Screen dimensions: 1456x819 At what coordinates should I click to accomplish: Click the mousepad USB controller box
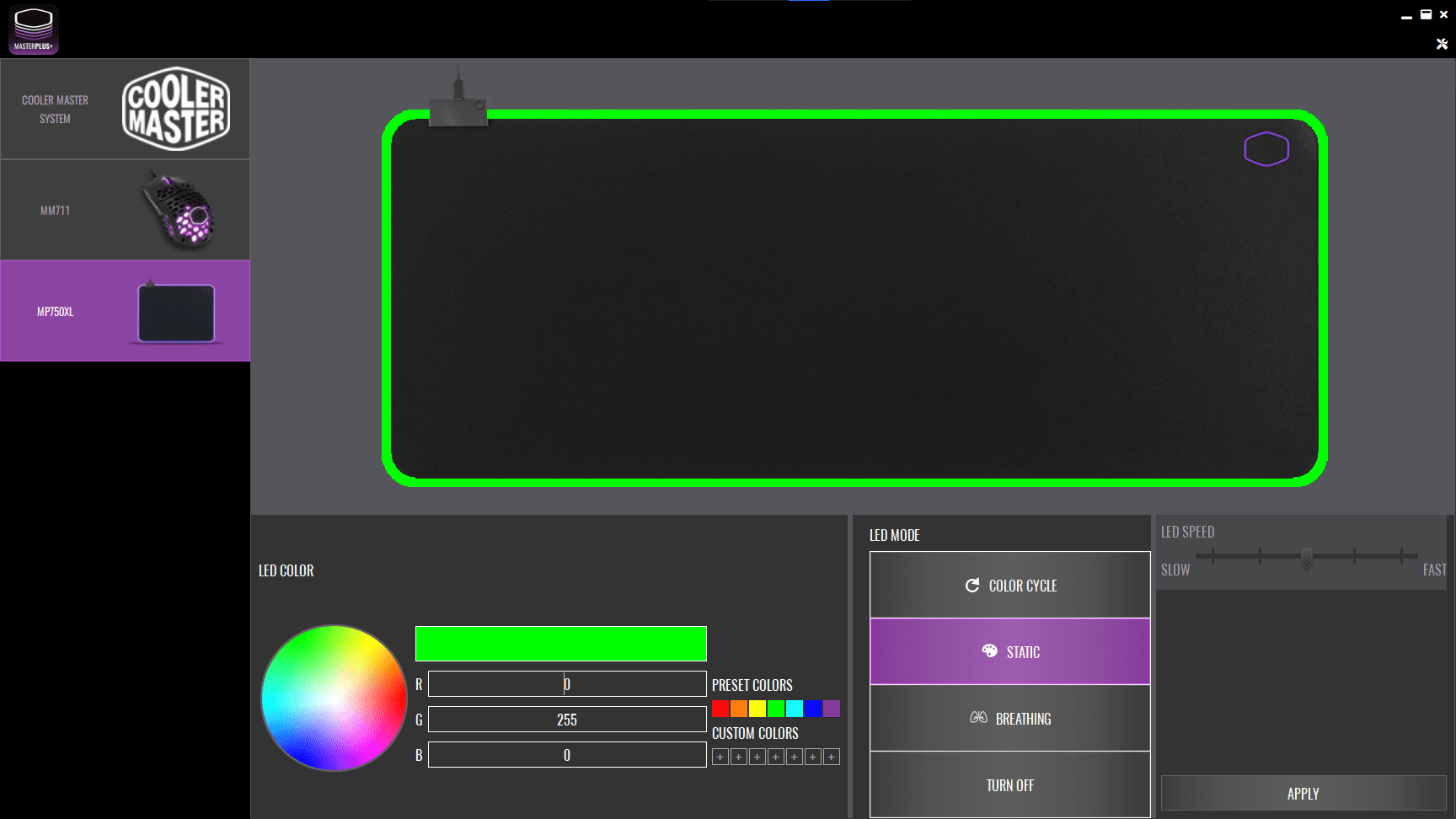pos(458,112)
